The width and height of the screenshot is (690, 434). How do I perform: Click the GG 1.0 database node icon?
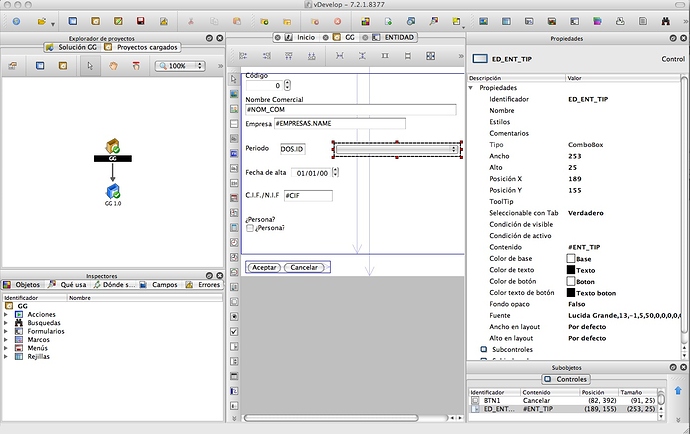point(112,189)
